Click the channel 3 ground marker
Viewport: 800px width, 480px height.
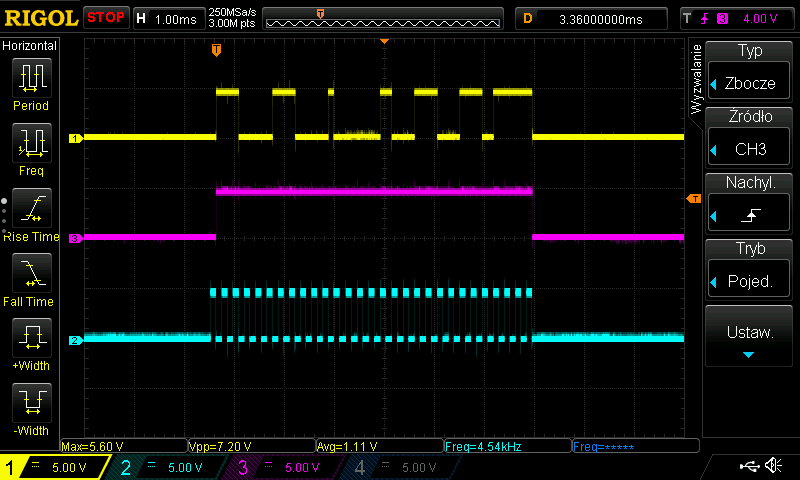(x=76, y=238)
